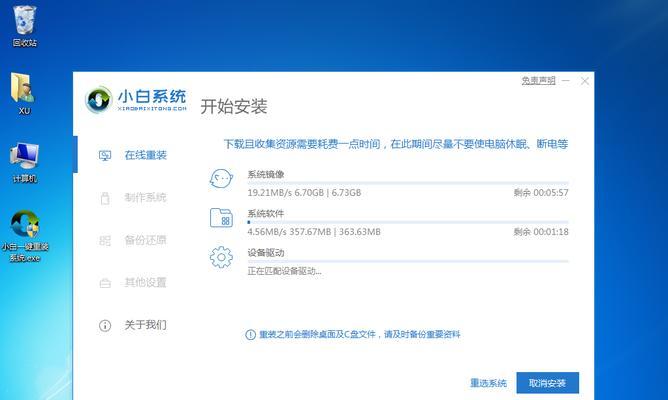Click the 系统软件 folder icon
Viewport: 668px width, 400px height.
pyautogui.click(x=221, y=218)
